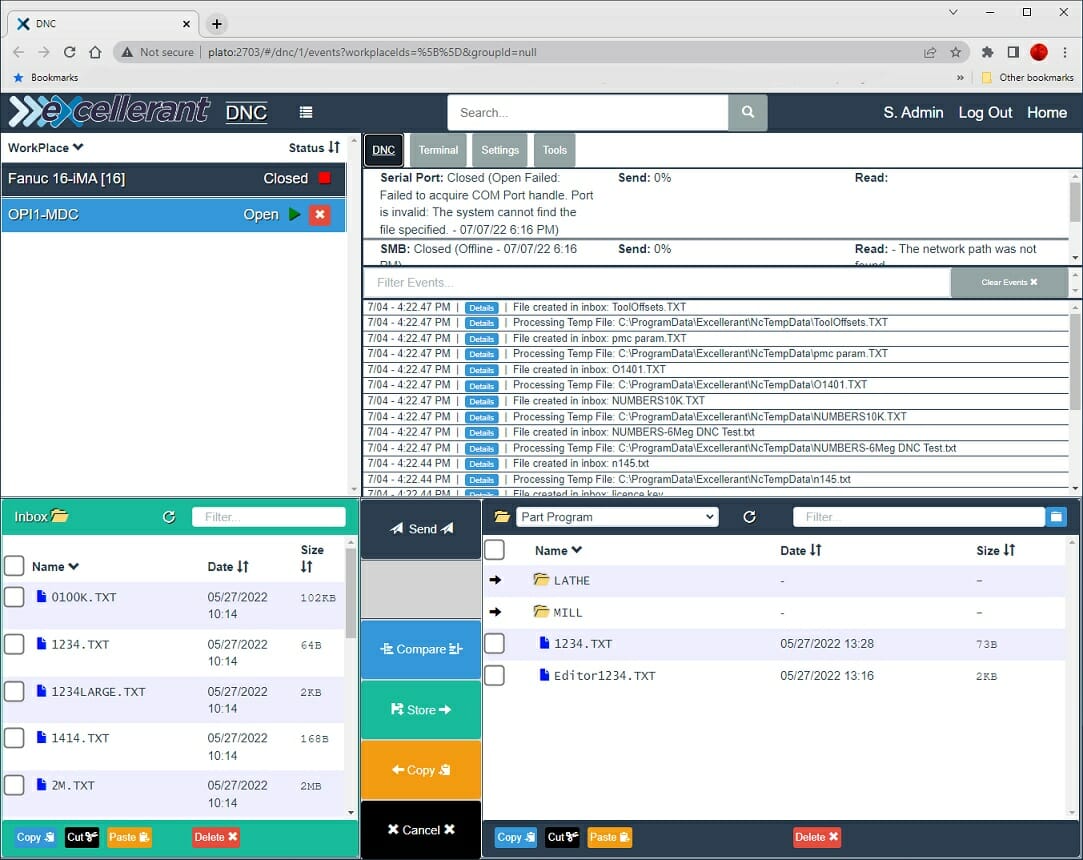Click the green play icon for OPI1-MDC
1083x860 pixels.
click(x=294, y=214)
